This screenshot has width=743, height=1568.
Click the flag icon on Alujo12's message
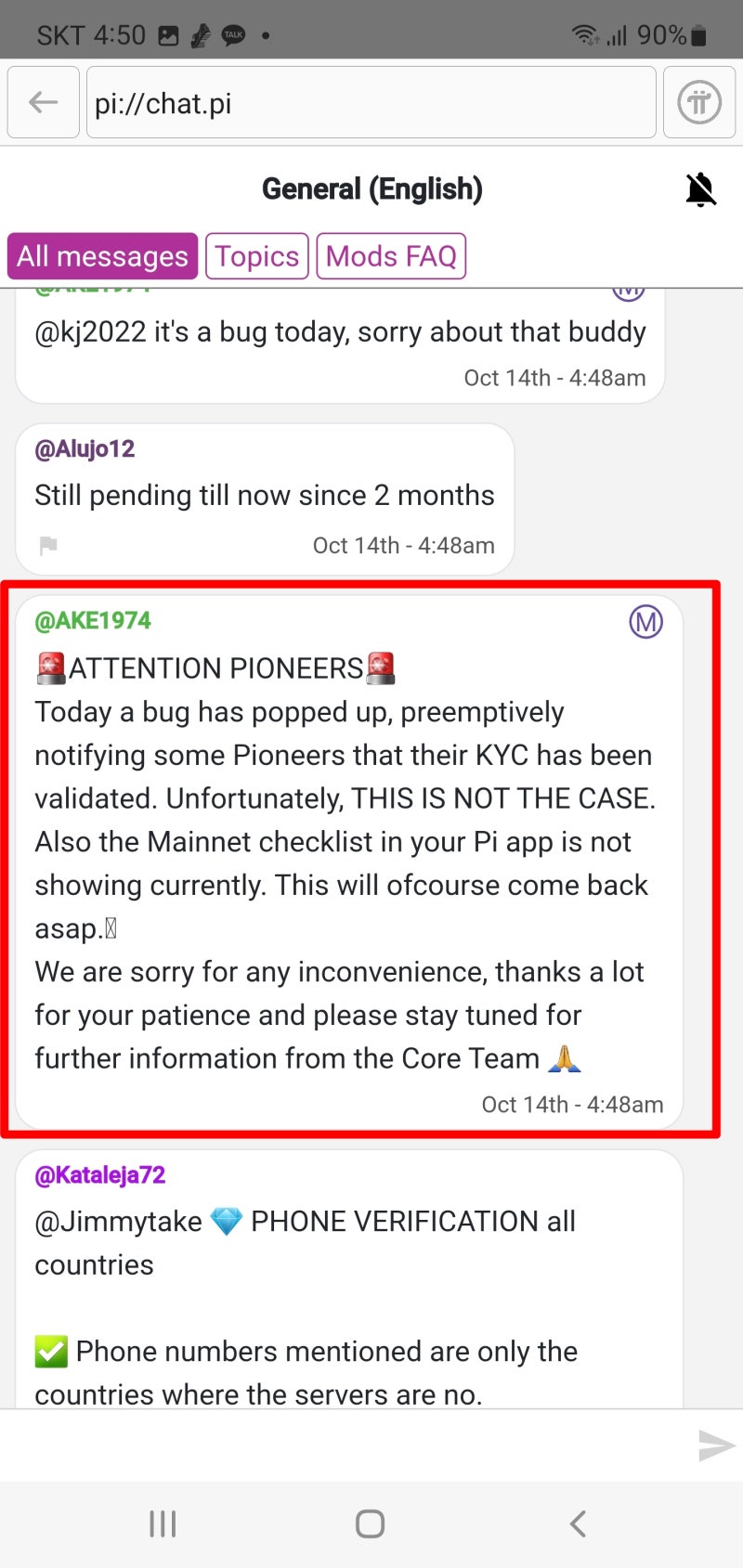point(48,545)
